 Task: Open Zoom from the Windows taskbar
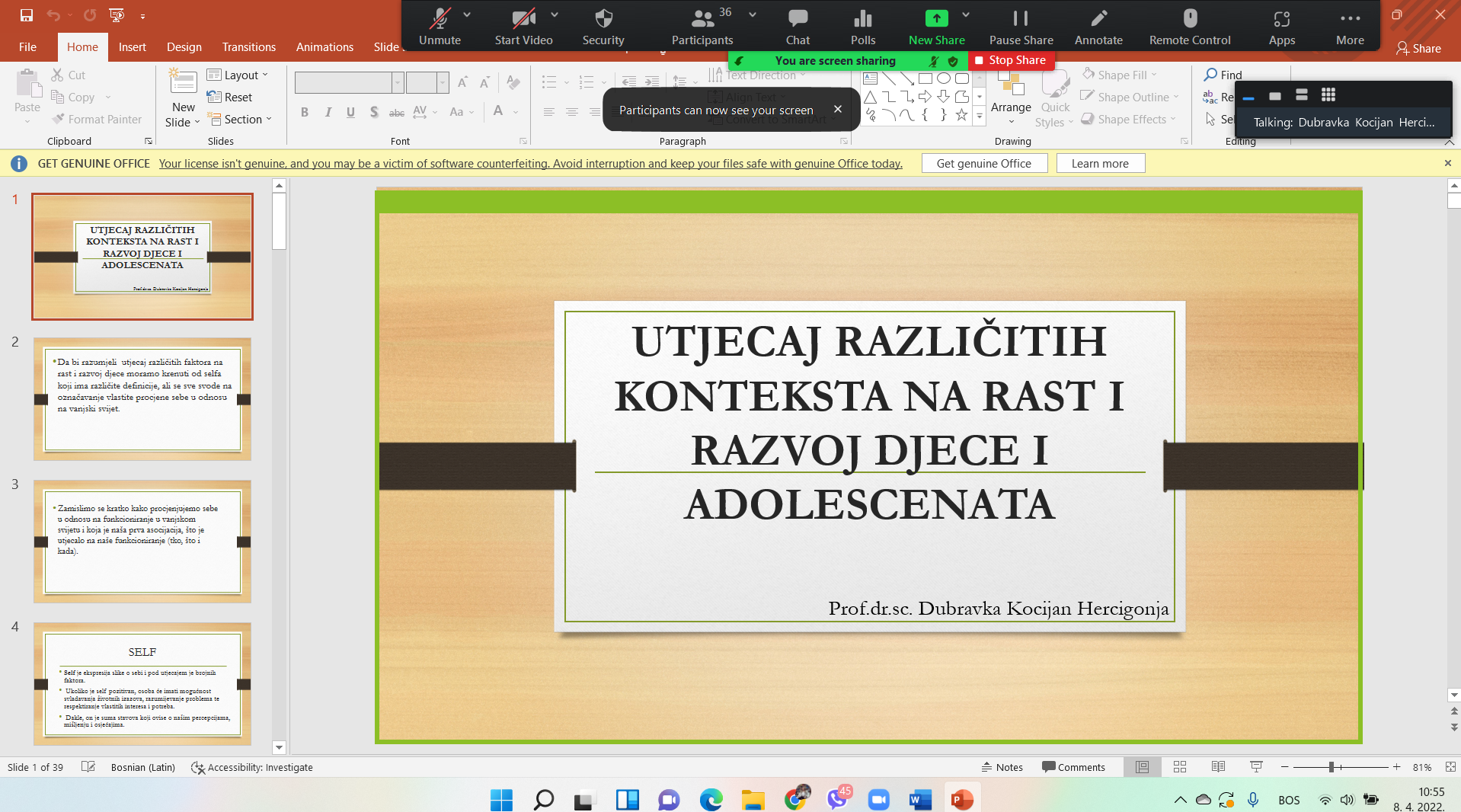[x=878, y=800]
